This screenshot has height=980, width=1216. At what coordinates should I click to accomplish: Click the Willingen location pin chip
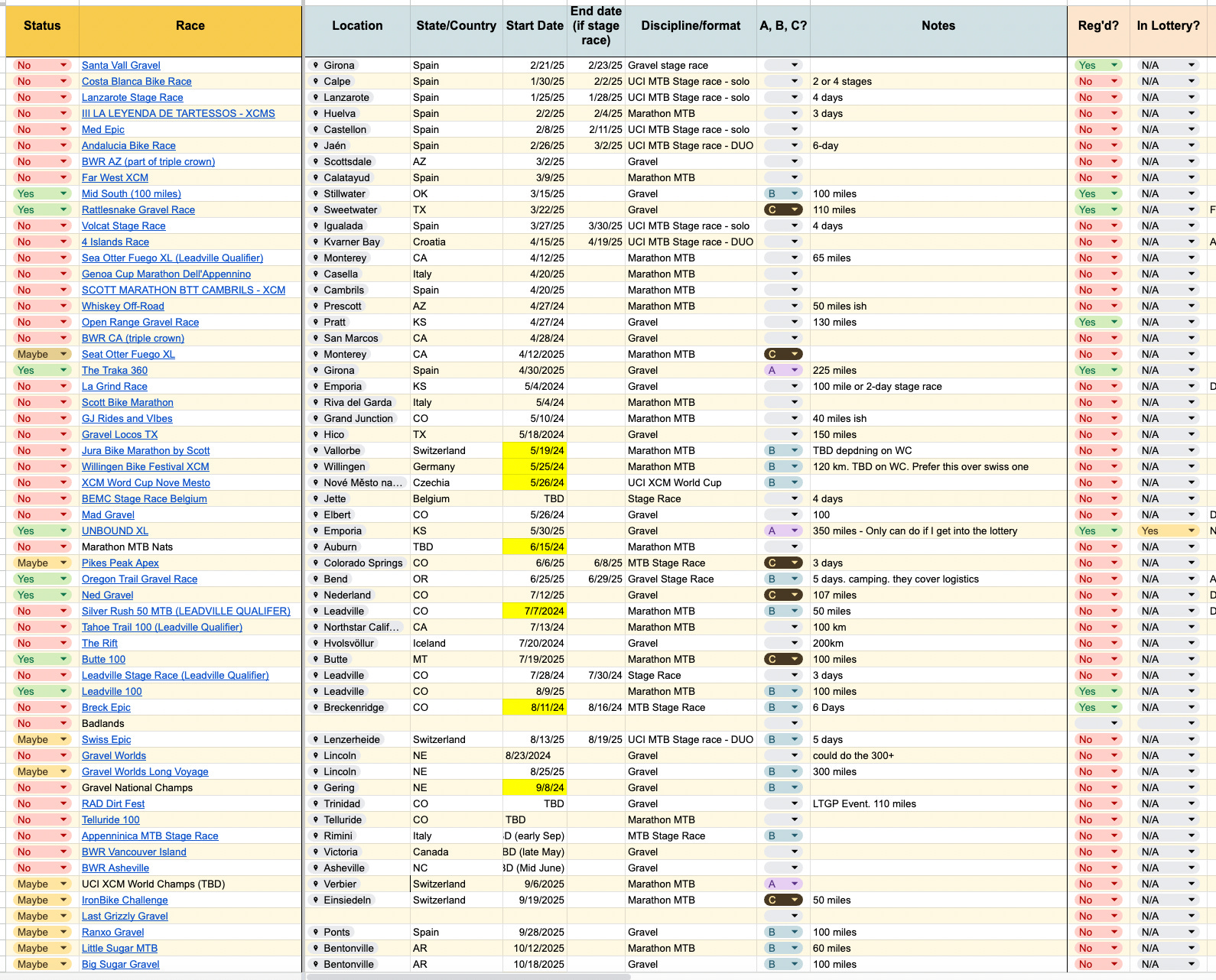338,466
